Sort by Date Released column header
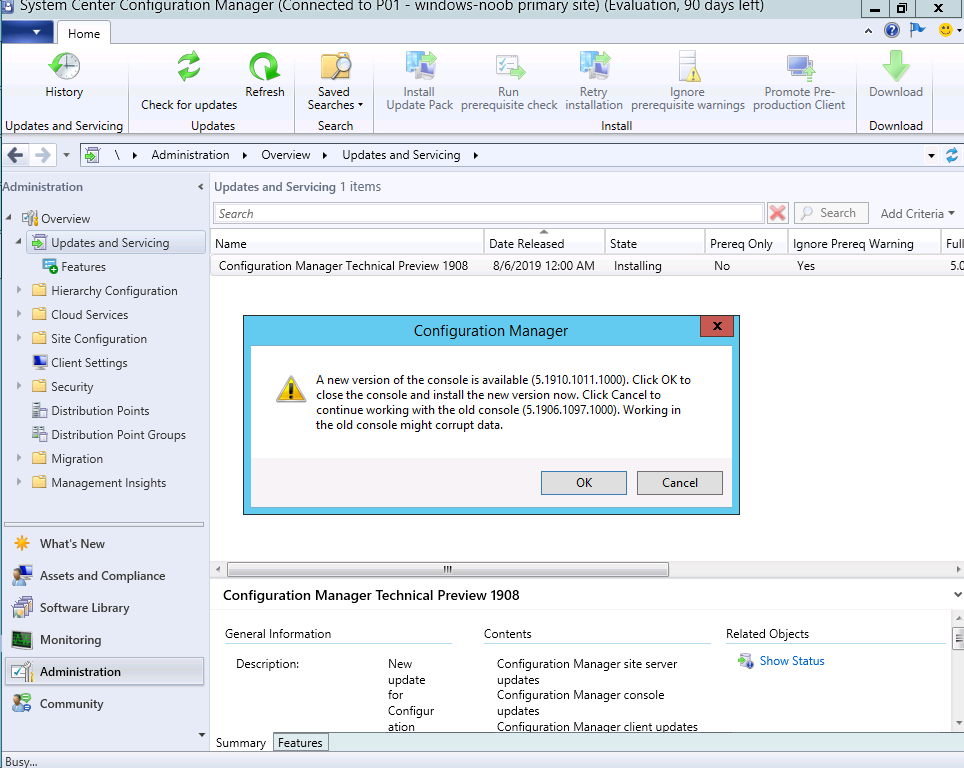This screenshot has width=964, height=768. coord(543,243)
